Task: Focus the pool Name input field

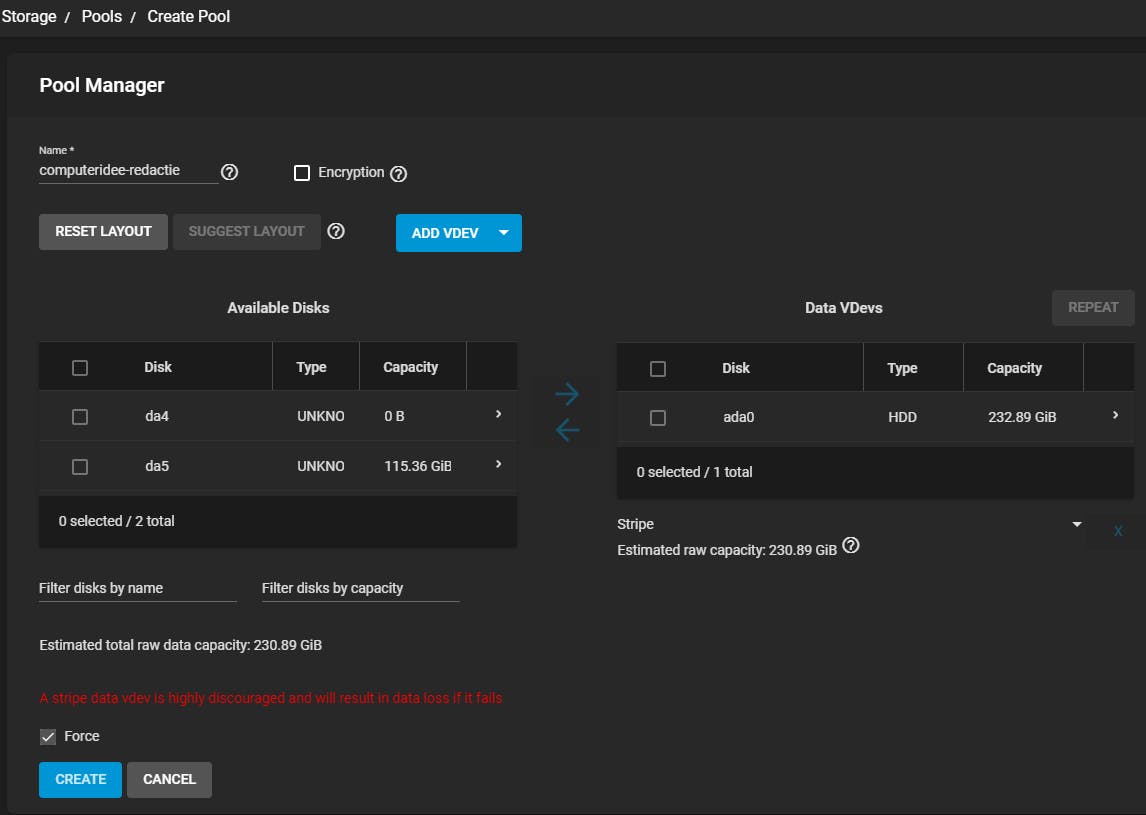Action: pos(129,170)
